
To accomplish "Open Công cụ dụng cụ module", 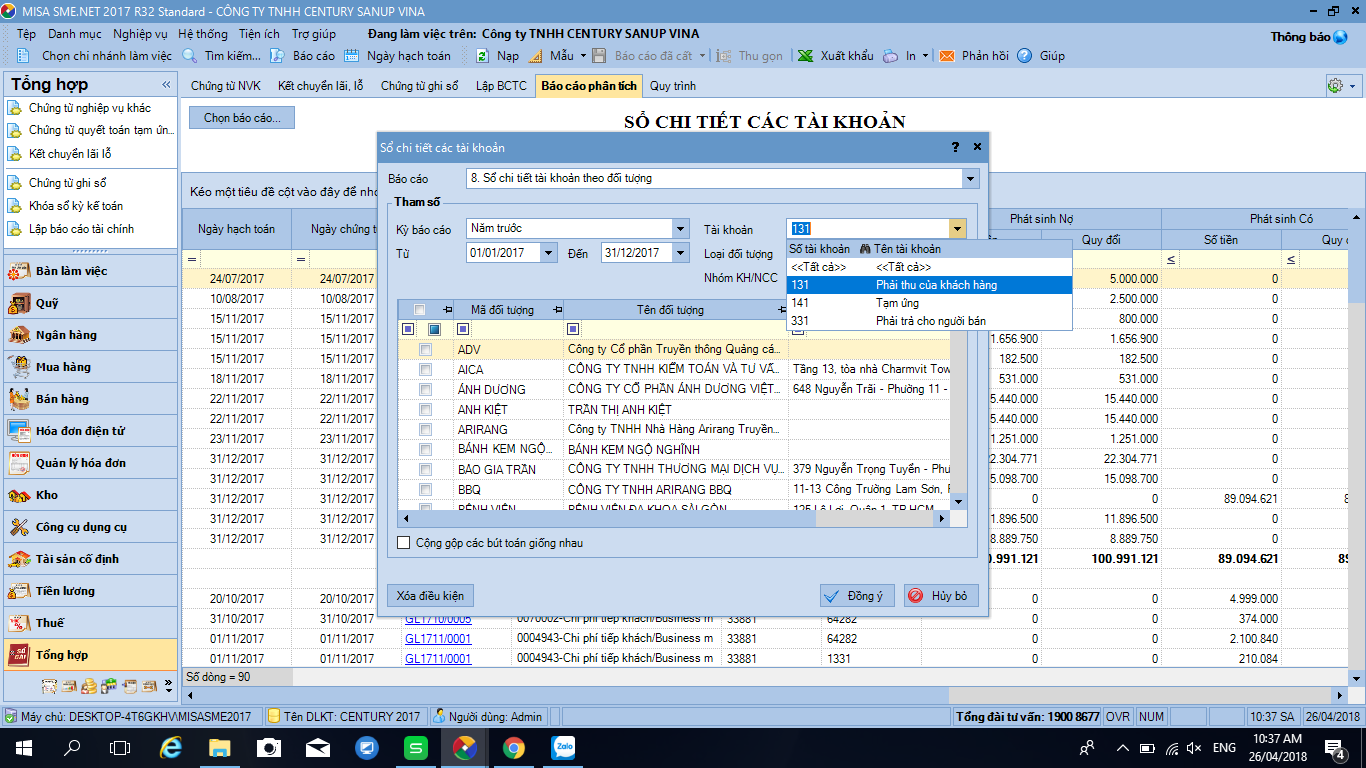I will coord(90,527).
